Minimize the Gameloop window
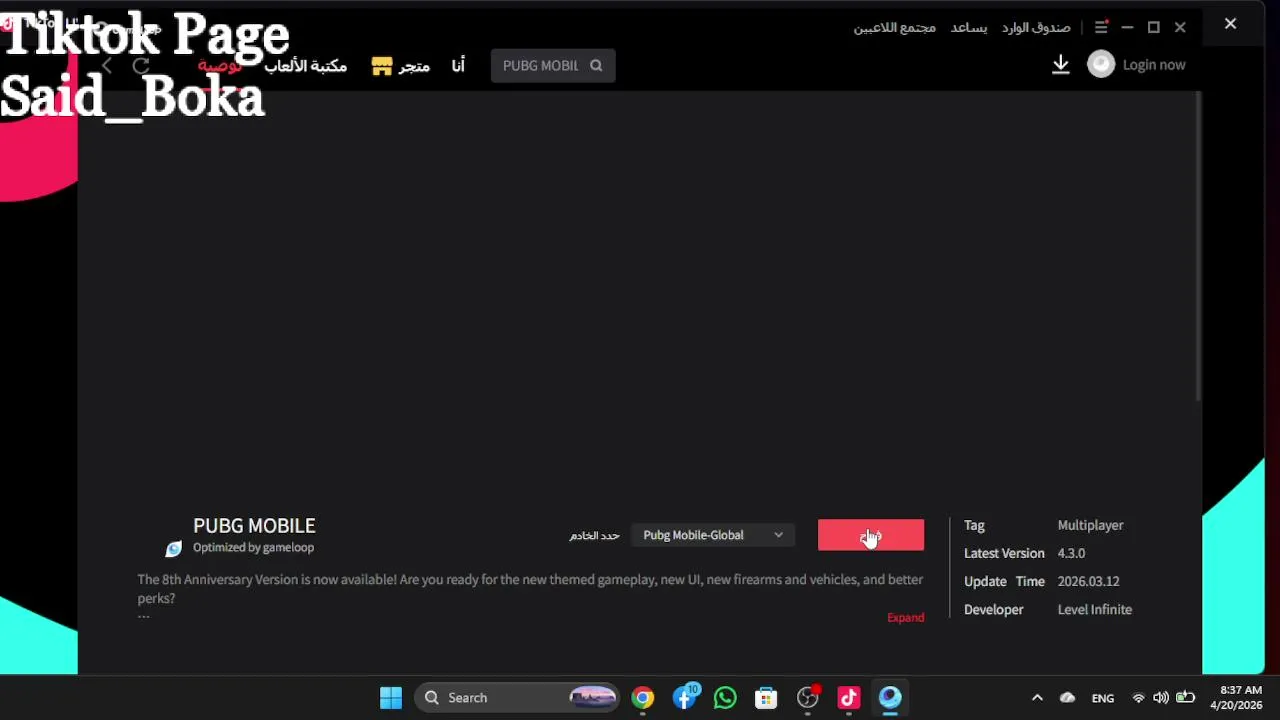This screenshot has width=1280, height=720. point(1127,28)
